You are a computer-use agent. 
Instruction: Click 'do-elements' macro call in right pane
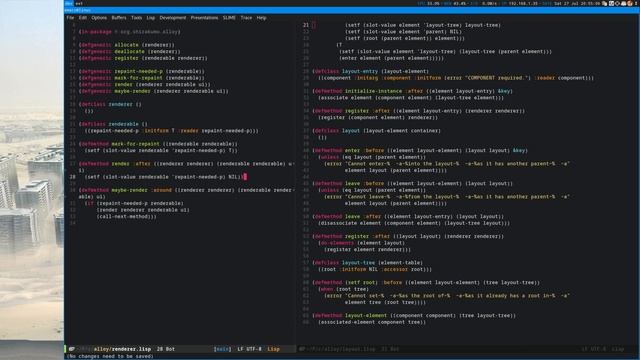[338, 242]
